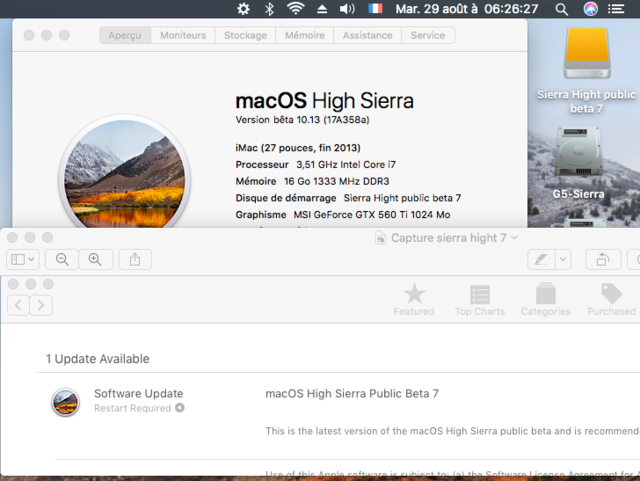Image resolution: width=640 pixels, height=481 pixels.
Task: Open Notification Center list icon
Action: (x=616, y=9)
